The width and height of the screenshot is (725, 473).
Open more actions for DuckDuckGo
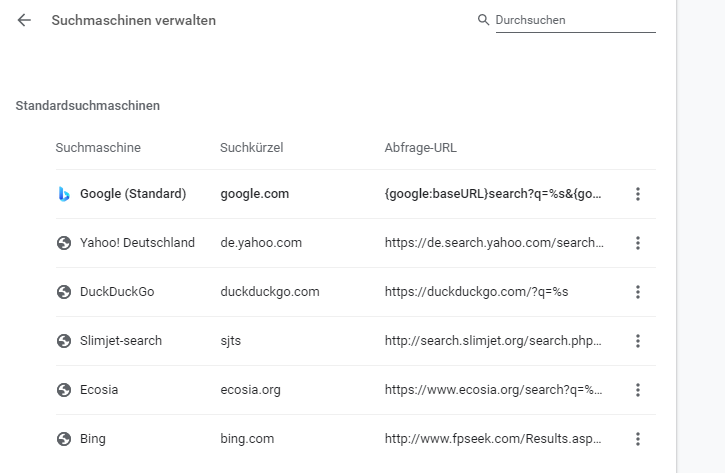tap(638, 292)
